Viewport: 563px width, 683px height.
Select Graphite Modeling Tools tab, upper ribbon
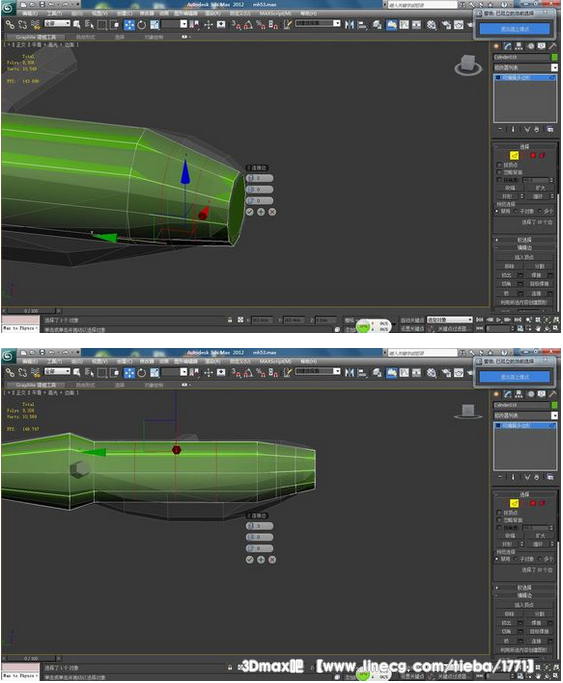click(x=36, y=37)
